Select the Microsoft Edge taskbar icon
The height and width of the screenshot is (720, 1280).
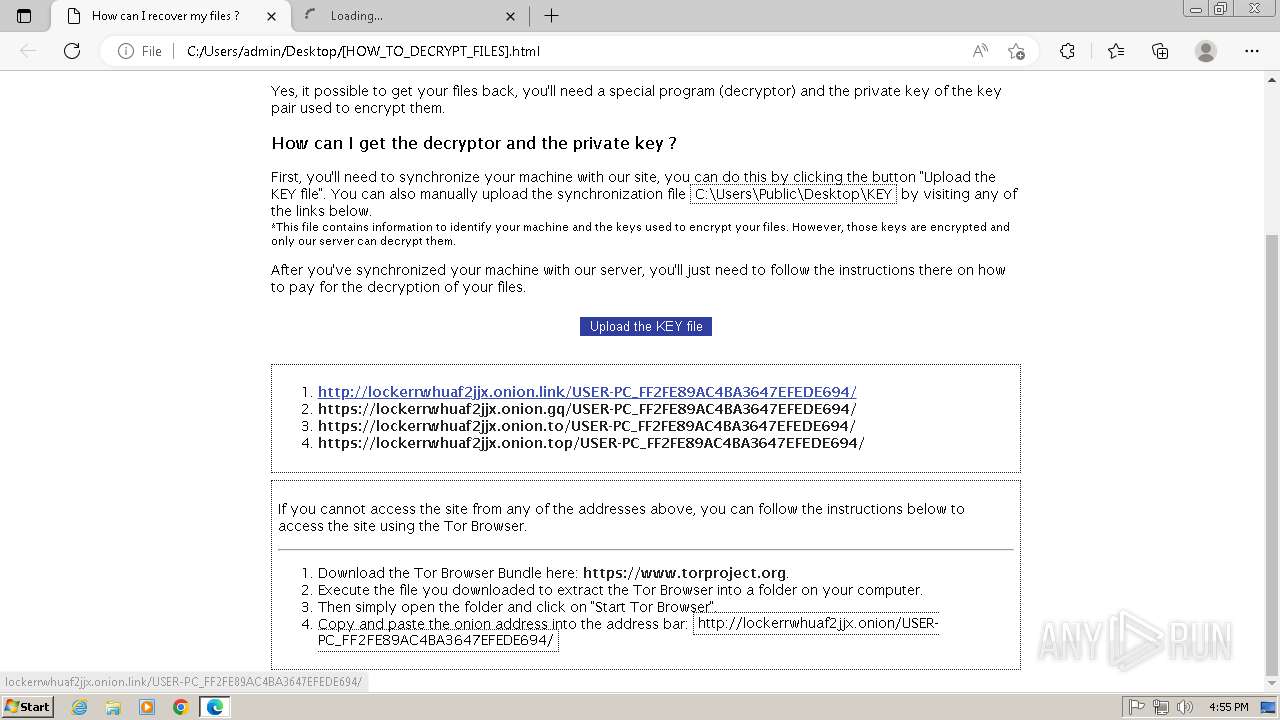[x=214, y=707]
